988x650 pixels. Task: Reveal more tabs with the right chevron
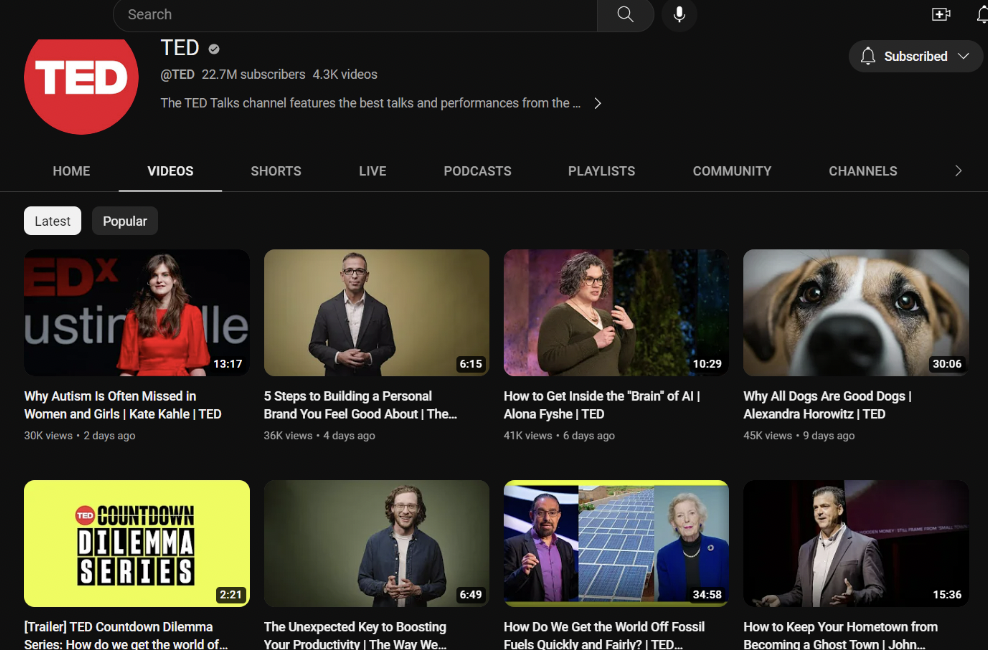click(957, 171)
